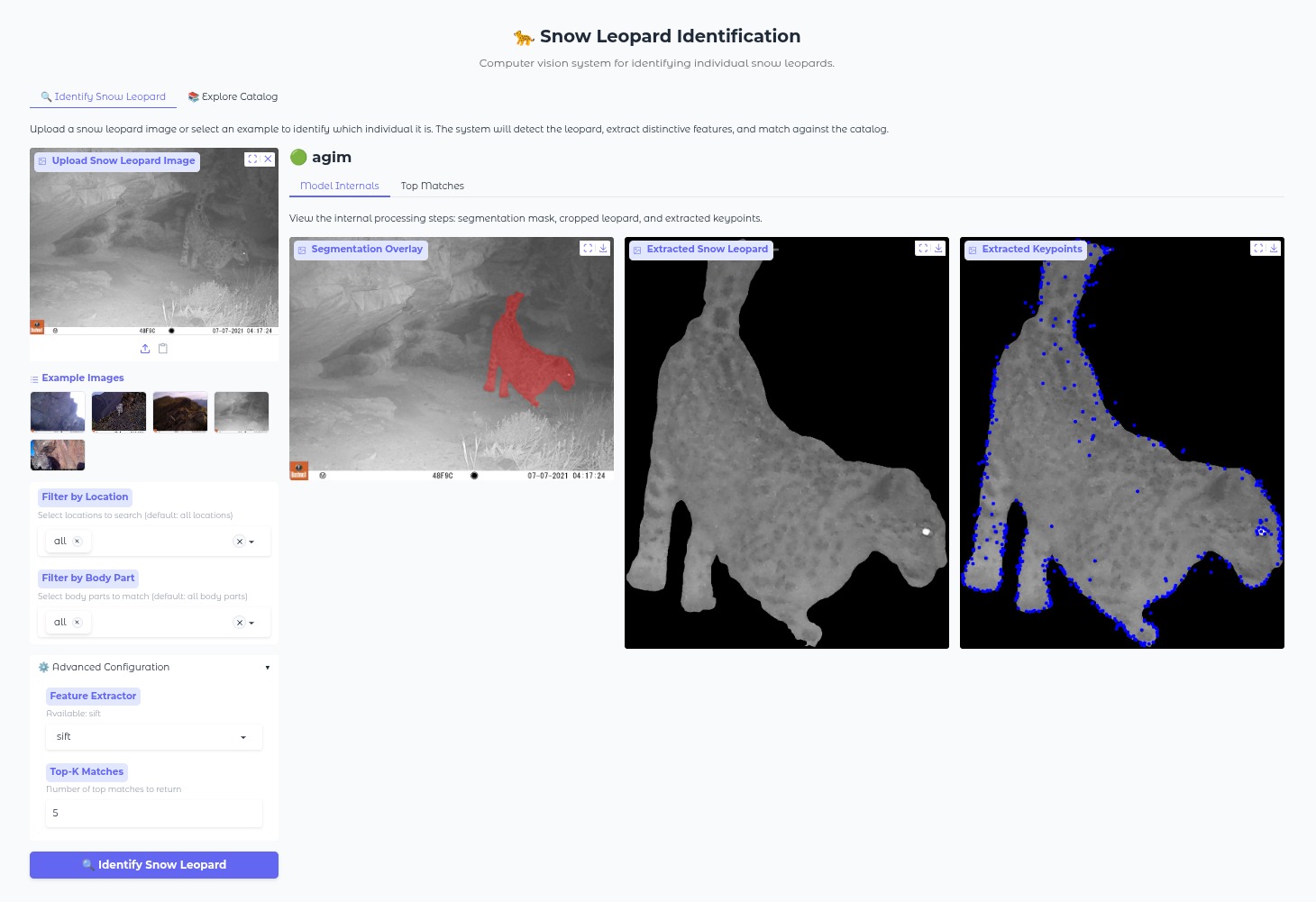Screen dimensions: 1316x902
Task: Click the paste from clipboard icon
Action: tap(163, 349)
